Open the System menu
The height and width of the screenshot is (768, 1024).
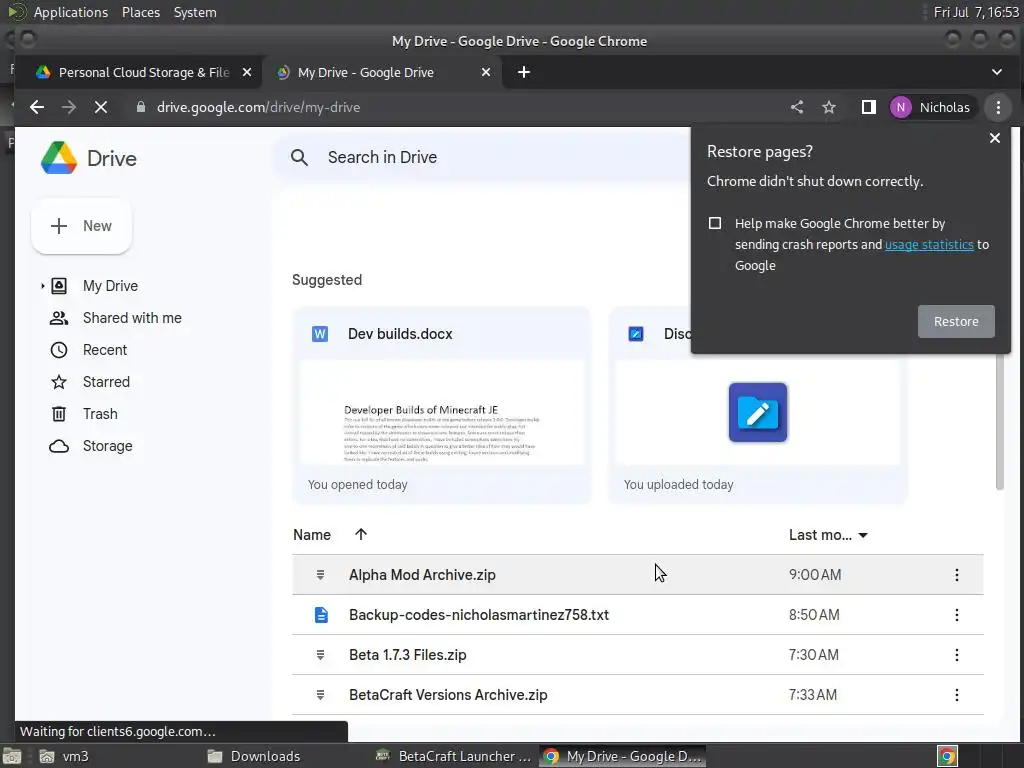coord(195,12)
